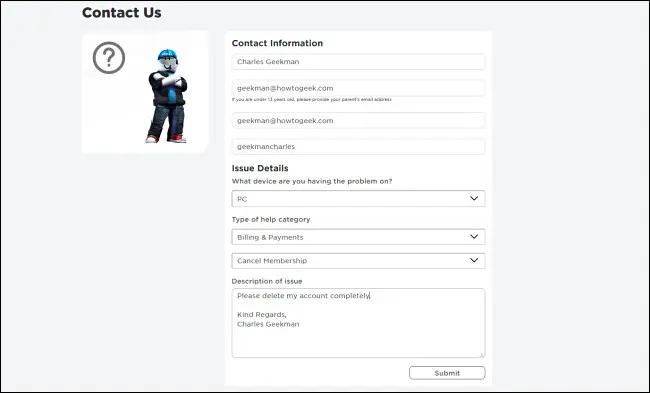650x393 pixels.
Task: Place cursor after 'Please delete my account completely'
Action: pos(369,296)
